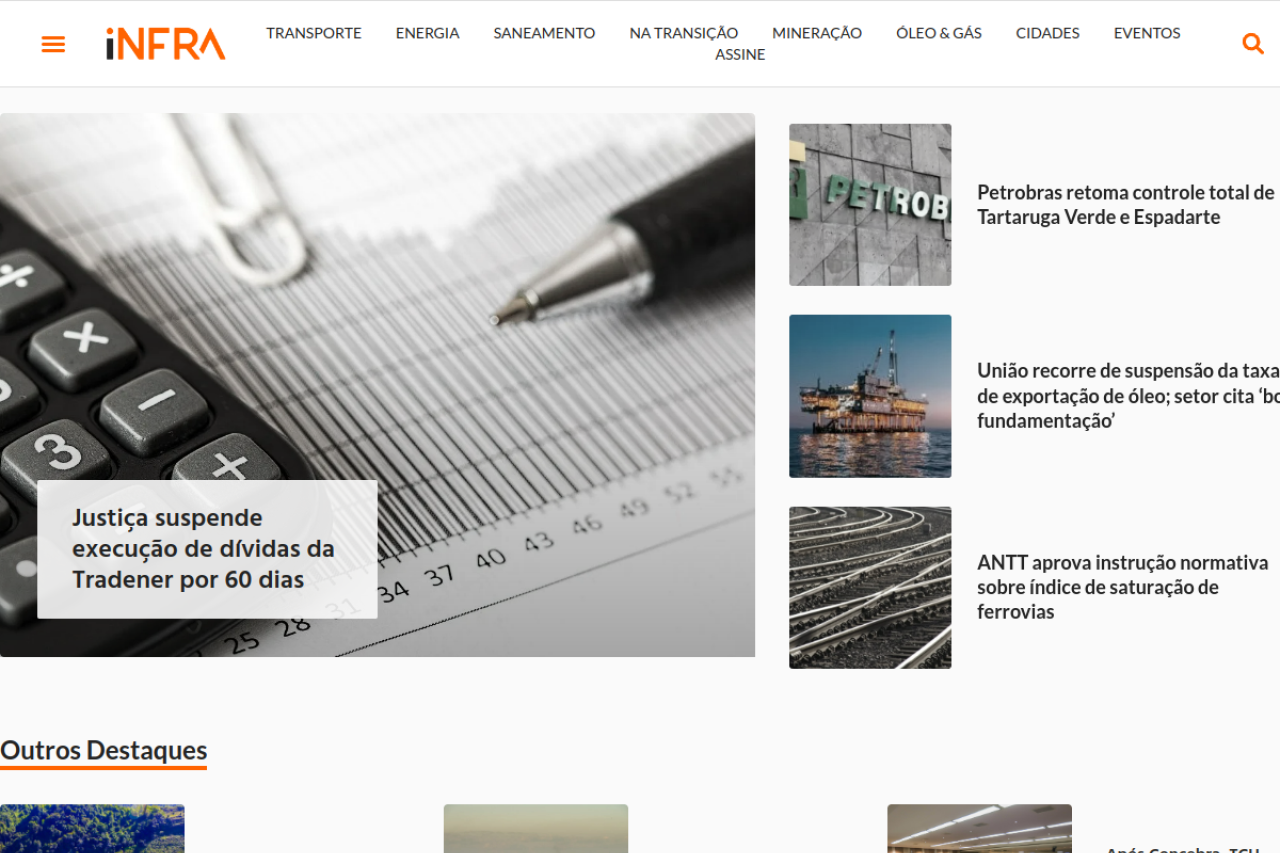Viewport: 1280px width, 853px height.
Task: Click the railway tracks thumbnail
Action: coord(870,587)
